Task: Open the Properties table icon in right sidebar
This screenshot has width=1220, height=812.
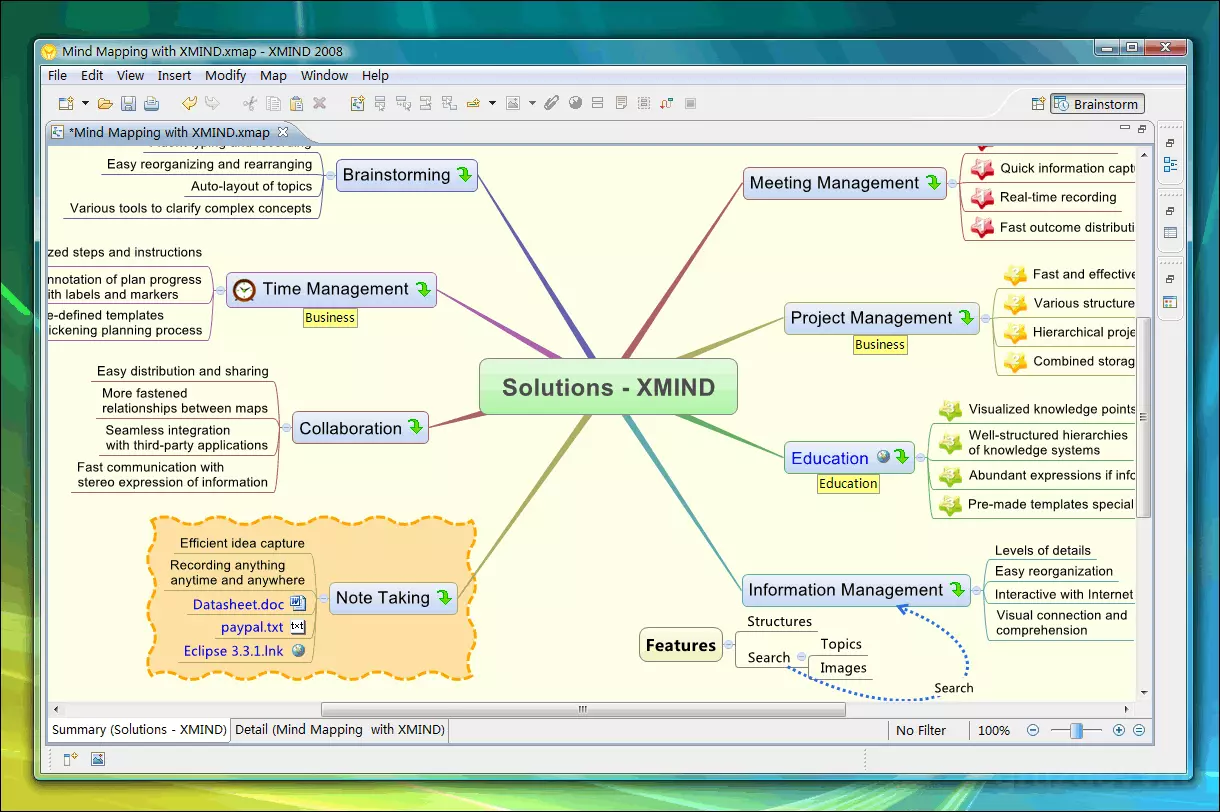Action: pyautogui.click(x=1170, y=233)
